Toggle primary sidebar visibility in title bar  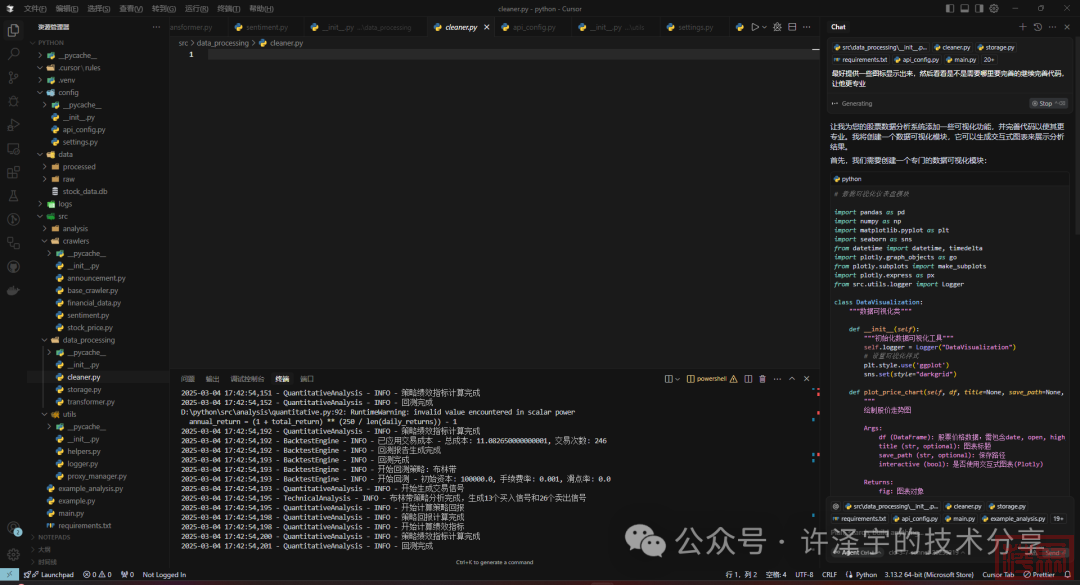pyautogui.click(x=950, y=8)
